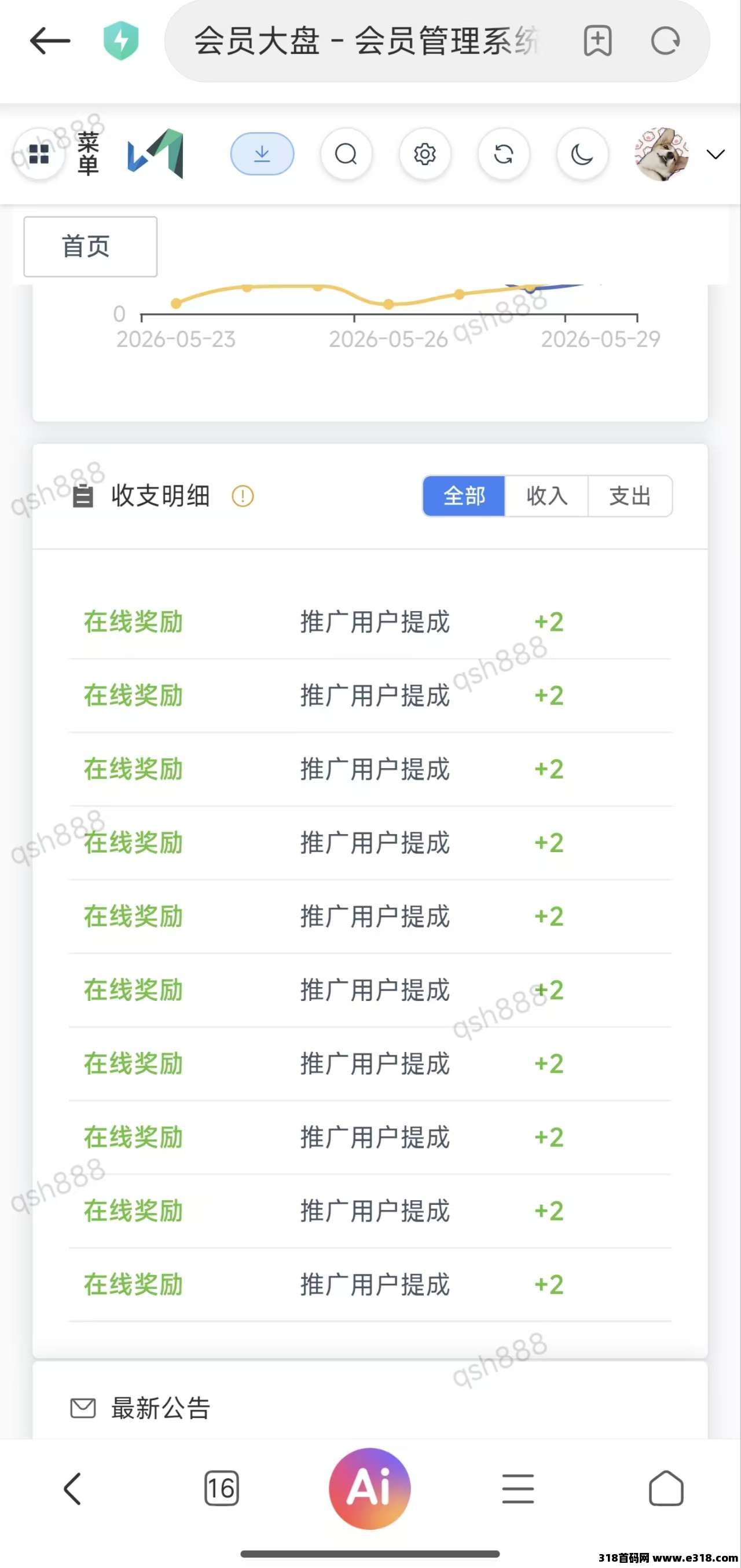Open the browser tabs counter showing 16
Image resolution: width=741 pixels, height=1568 pixels.
pos(222,1488)
